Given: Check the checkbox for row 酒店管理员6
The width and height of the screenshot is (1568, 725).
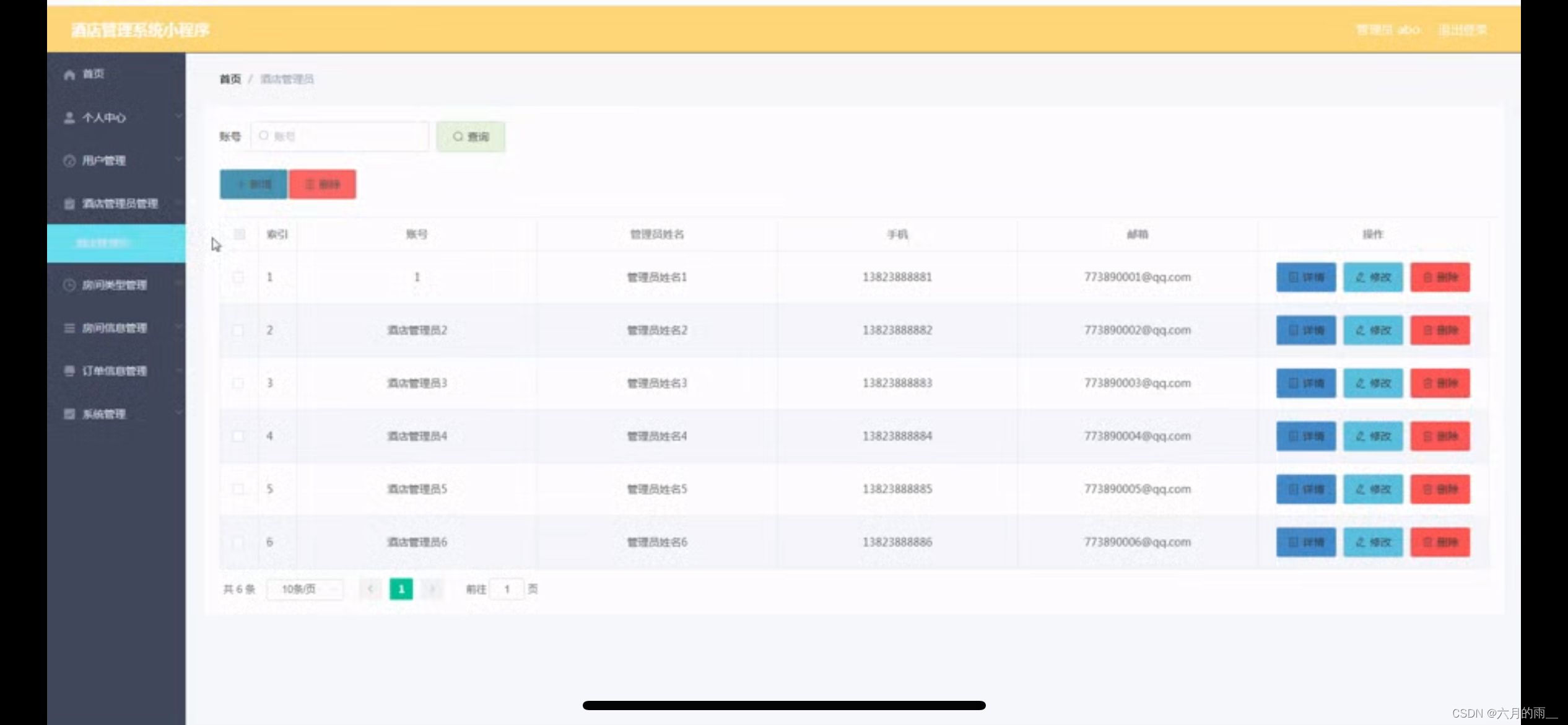Looking at the screenshot, I should coord(238,542).
